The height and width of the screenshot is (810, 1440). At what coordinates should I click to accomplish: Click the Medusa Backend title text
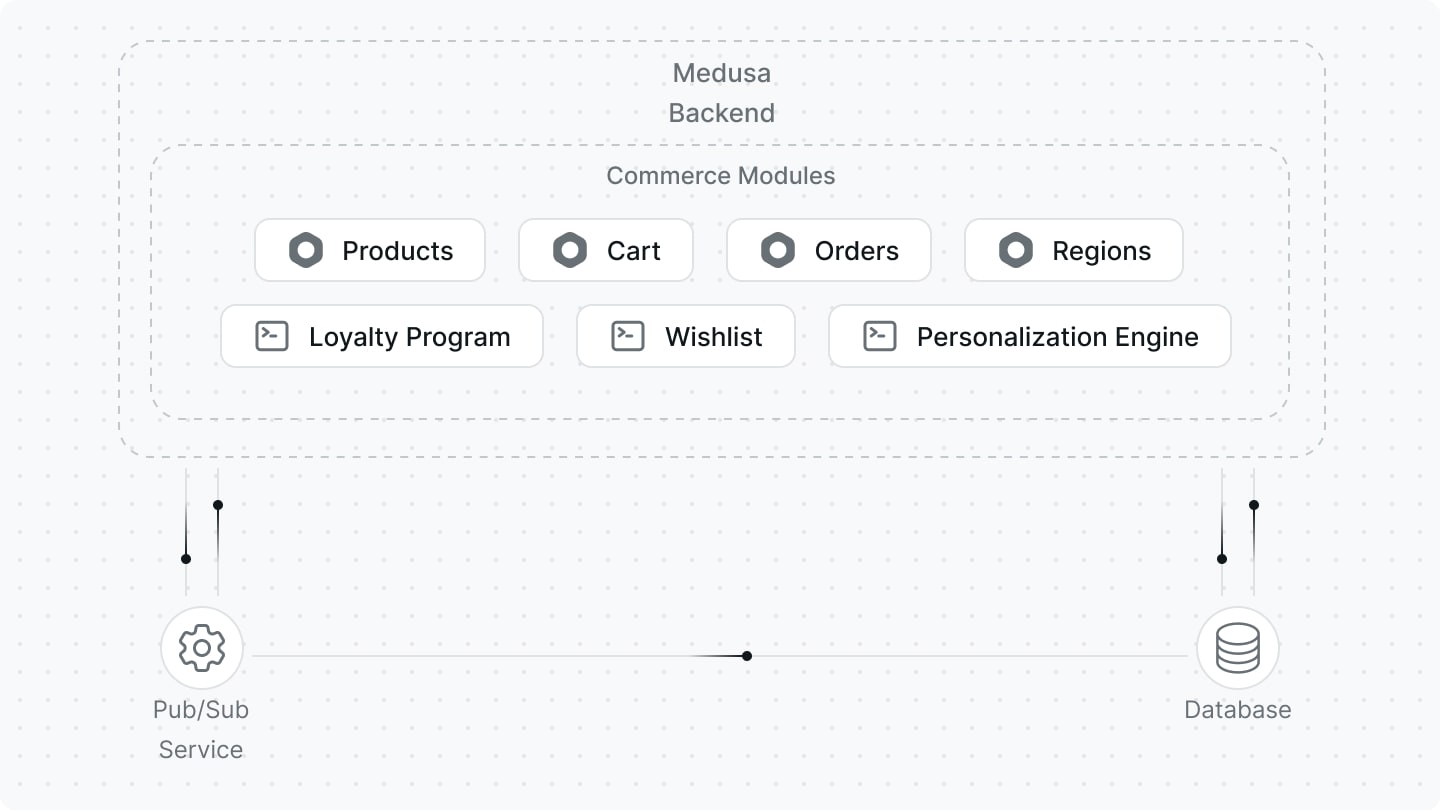721,93
